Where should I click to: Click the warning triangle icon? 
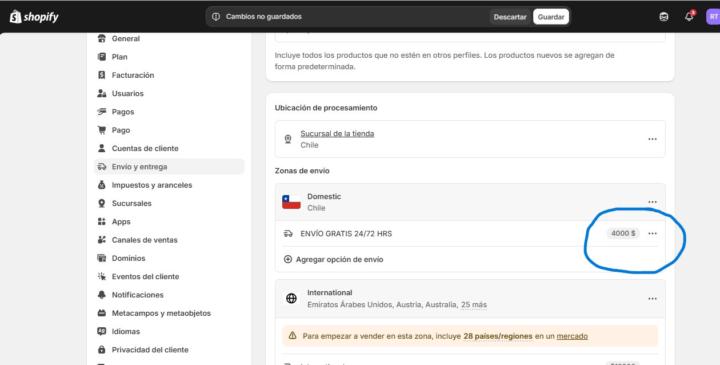292,336
